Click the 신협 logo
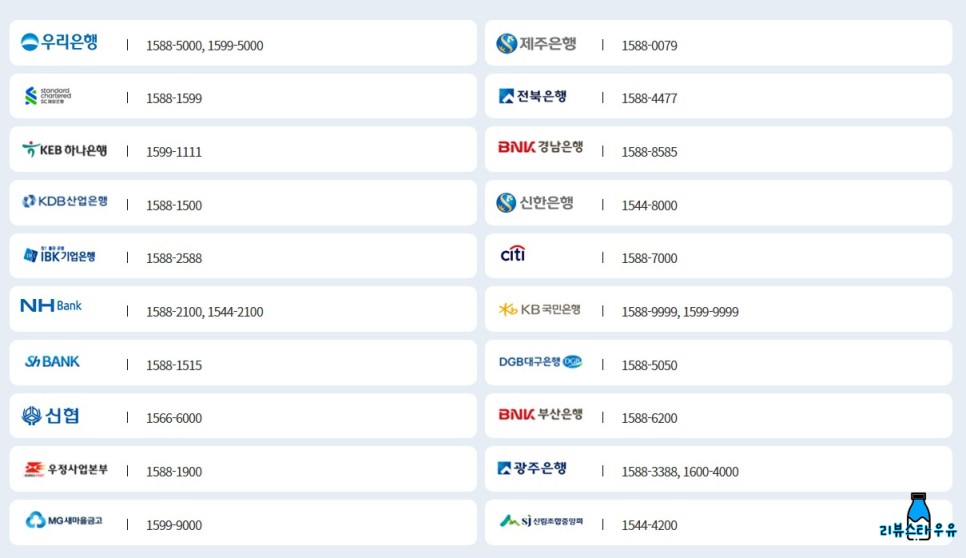Screen dimensions: 966x558 coord(51,416)
